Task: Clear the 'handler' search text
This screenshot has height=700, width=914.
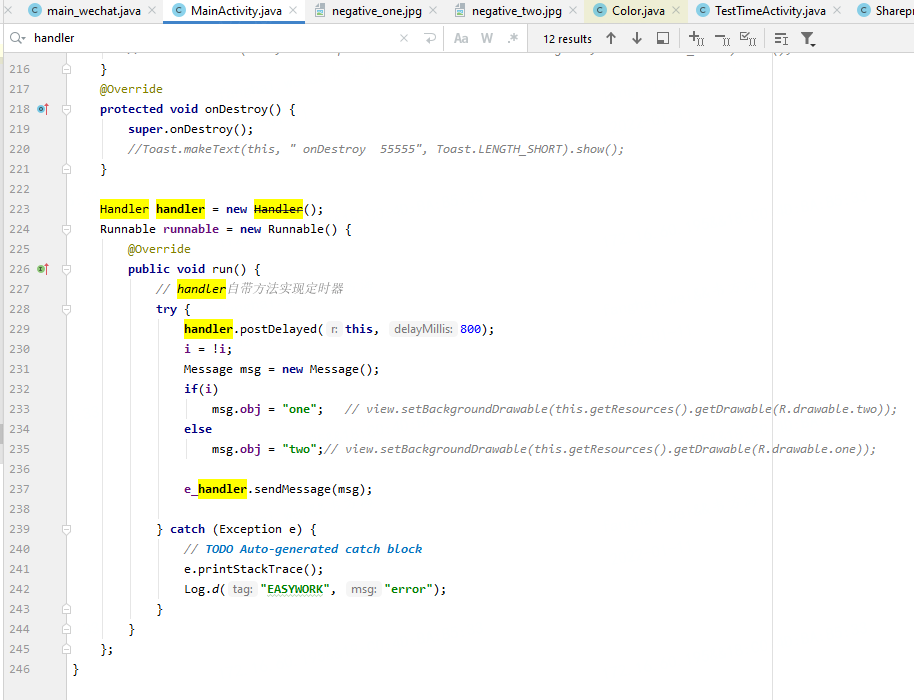Action: (404, 38)
